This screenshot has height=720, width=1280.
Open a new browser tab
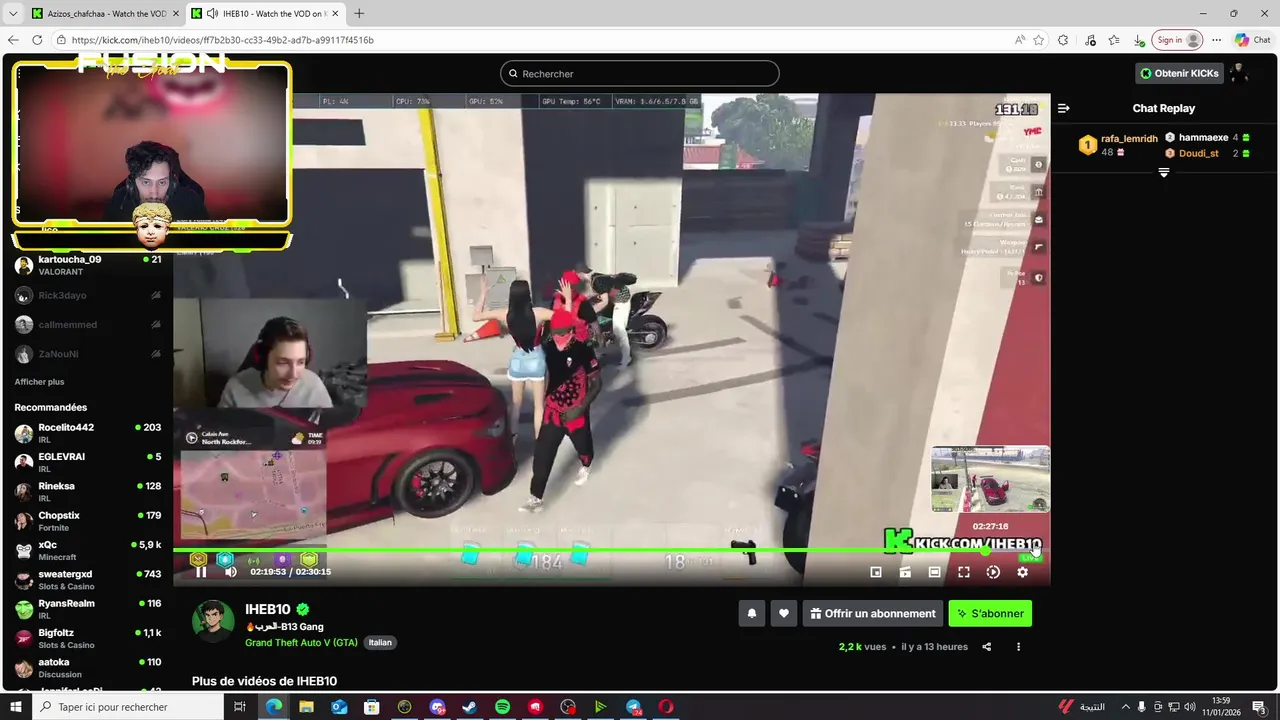click(359, 13)
